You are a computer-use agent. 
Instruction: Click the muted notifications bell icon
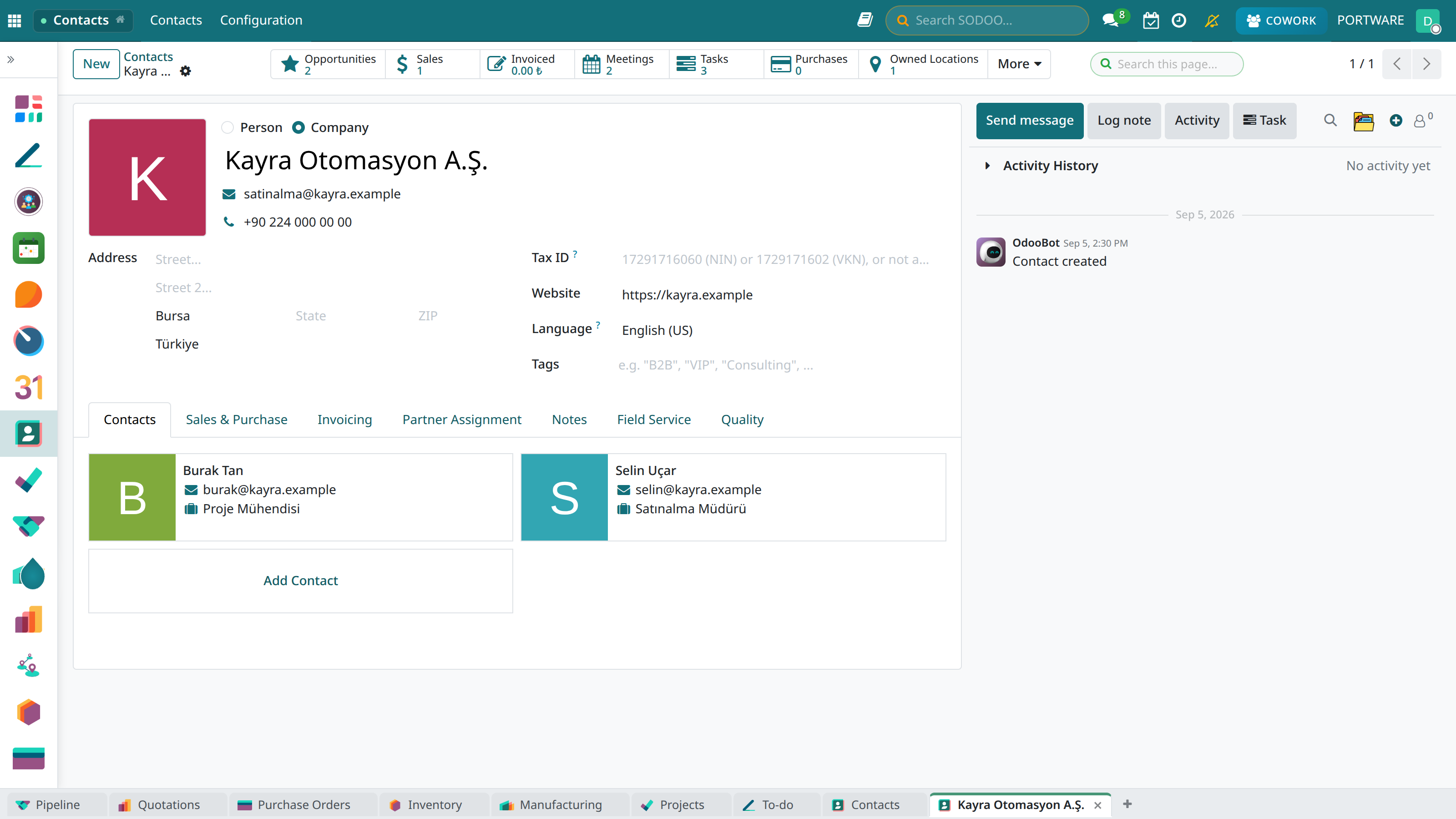[x=1212, y=20]
